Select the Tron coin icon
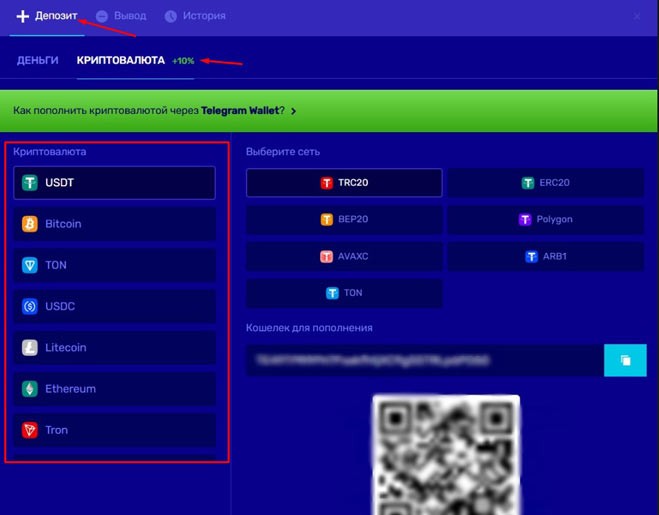This screenshot has width=659, height=515. 30,430
